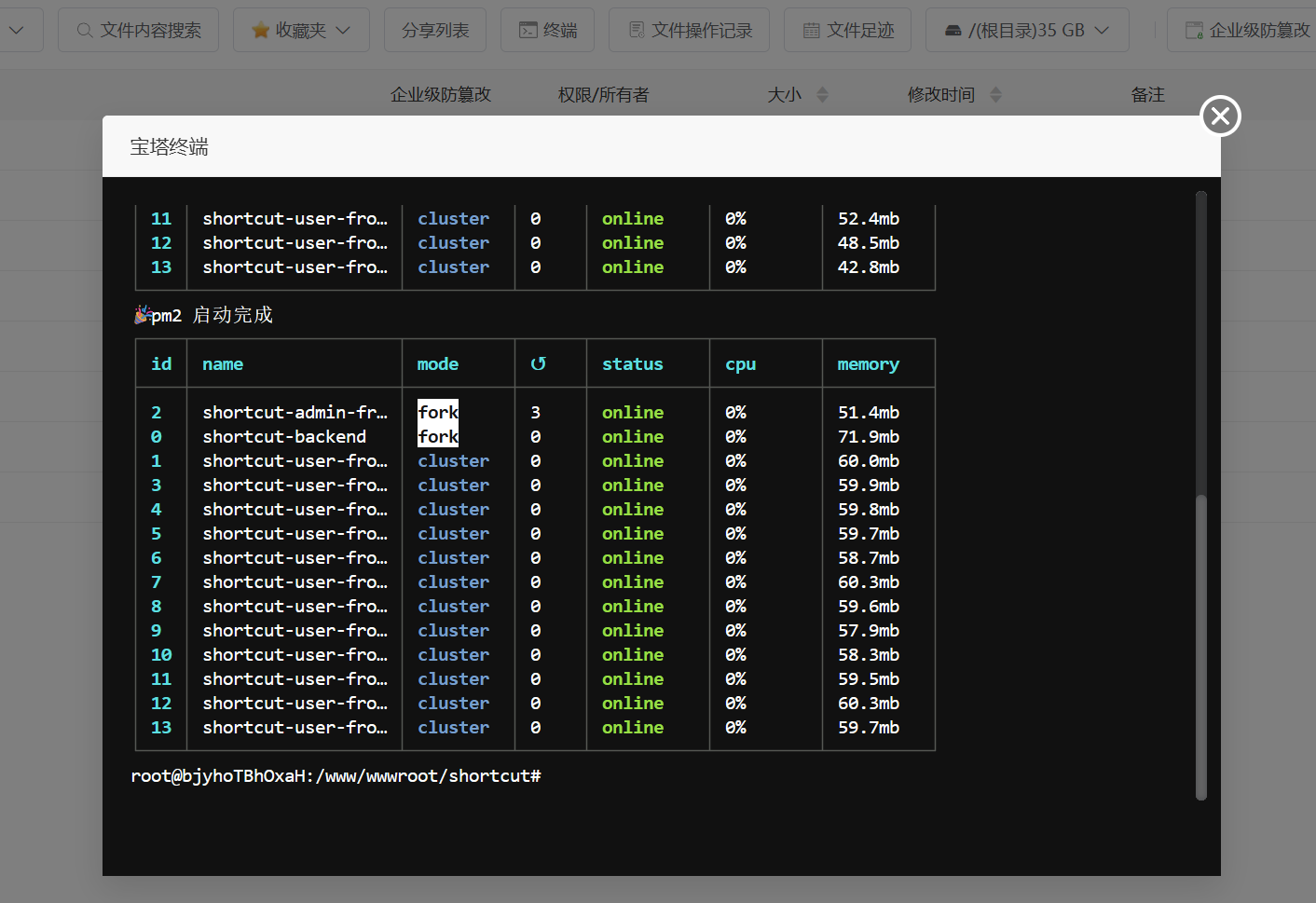Launch the 终端 terminal button
The height and width of the screenshot is (903, 1316).
(547, 30)
